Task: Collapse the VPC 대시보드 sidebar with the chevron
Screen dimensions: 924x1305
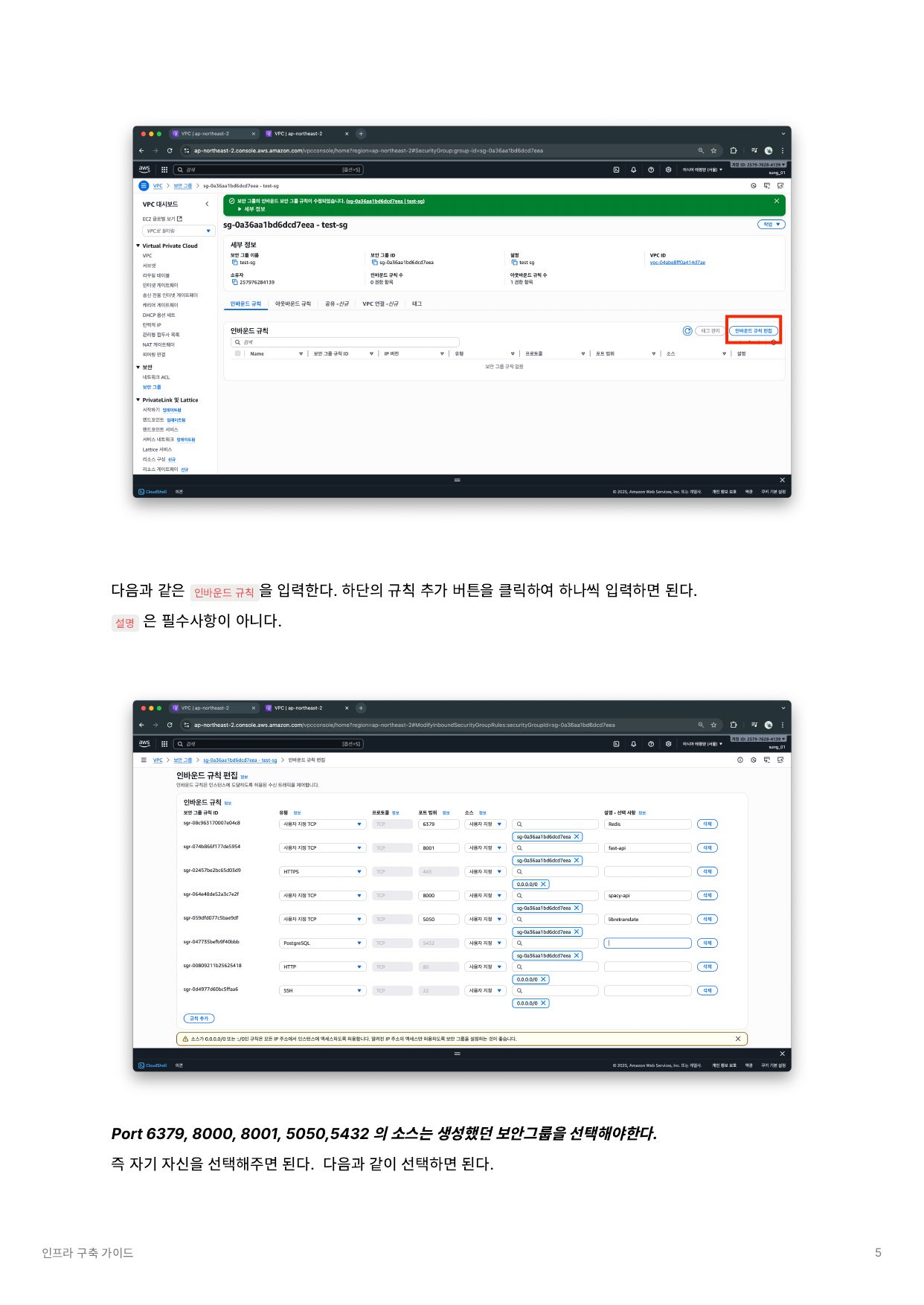Action: 207,204
